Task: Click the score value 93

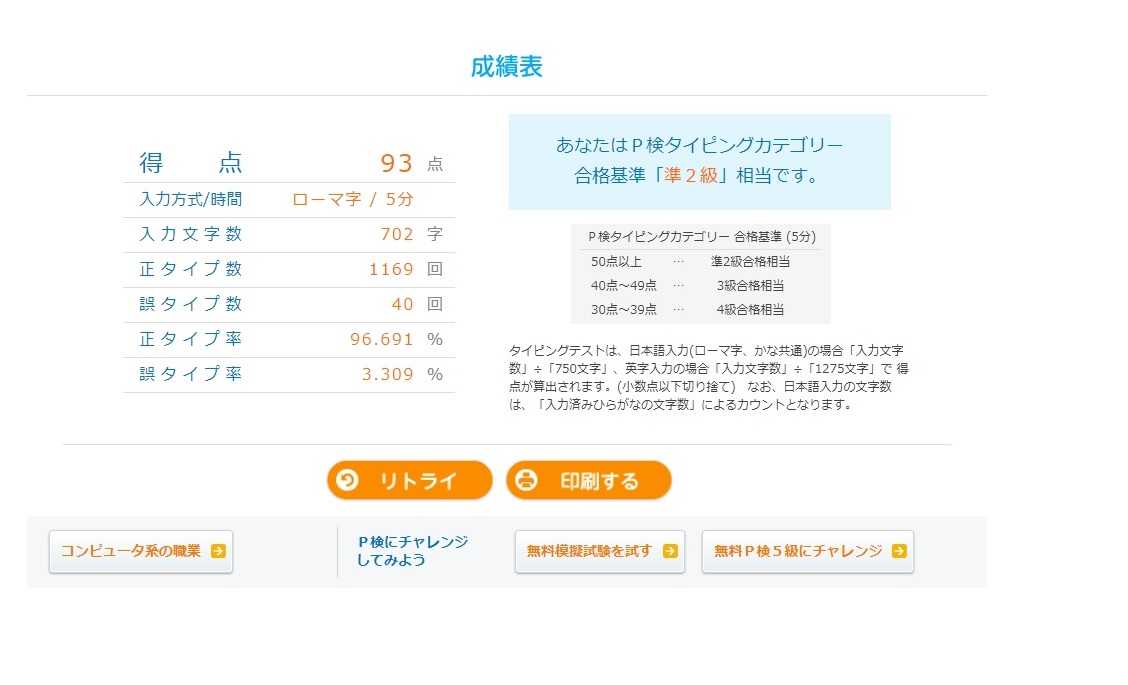Action: coord(396,163)
